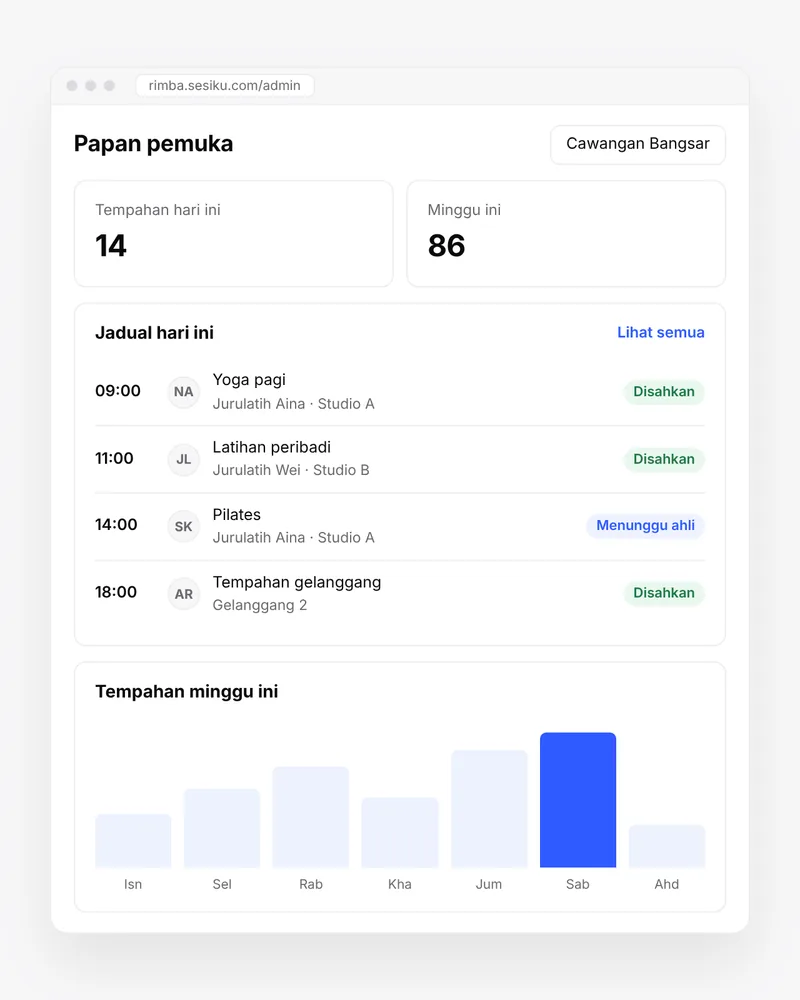Click the Menunggu ahli badge on Pilates
This screenshot has height=1000, width=800.
(x=645, y=526)
